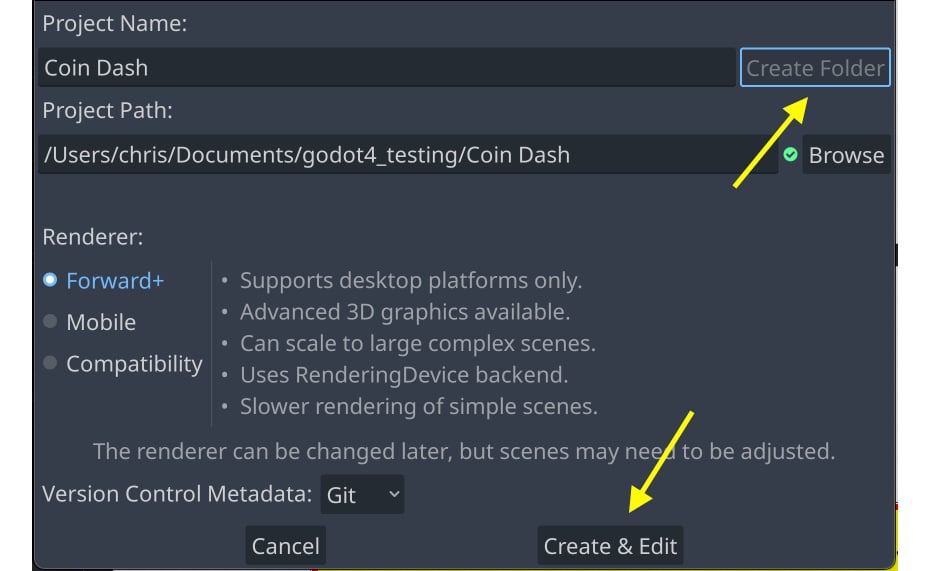
Task: Click the renderer-can-be-changed-later notice text
Action: (x=463, y=451)
